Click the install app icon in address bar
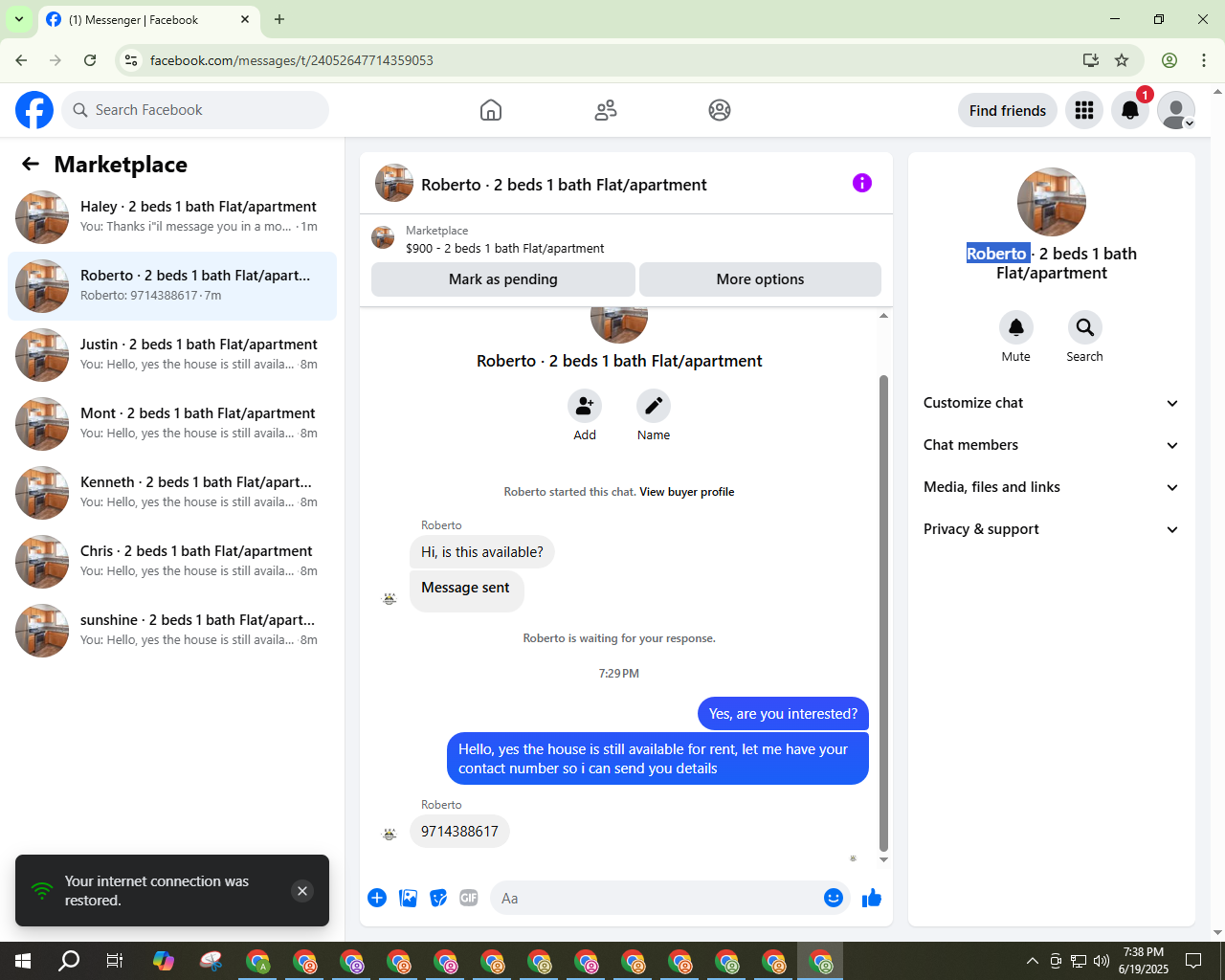 [1091, 60]
